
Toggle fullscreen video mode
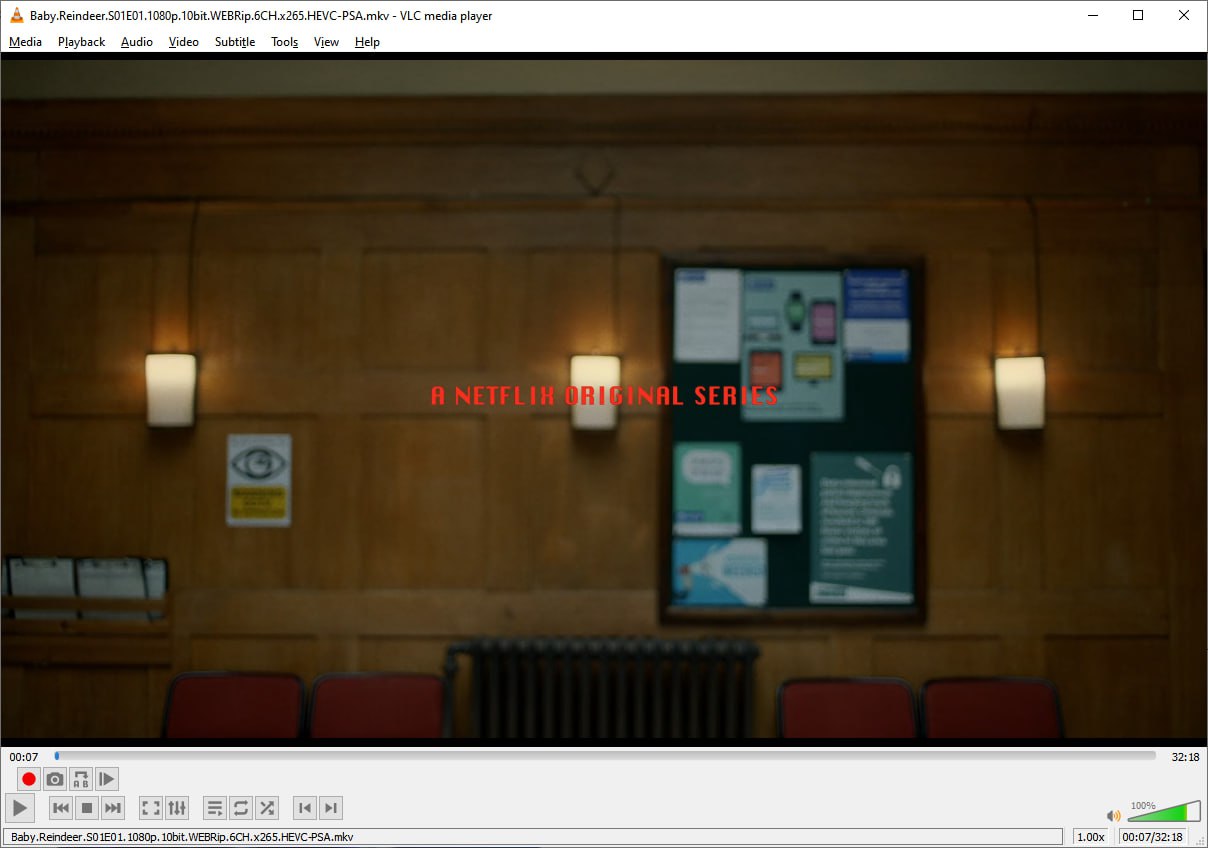pos(151,808)
